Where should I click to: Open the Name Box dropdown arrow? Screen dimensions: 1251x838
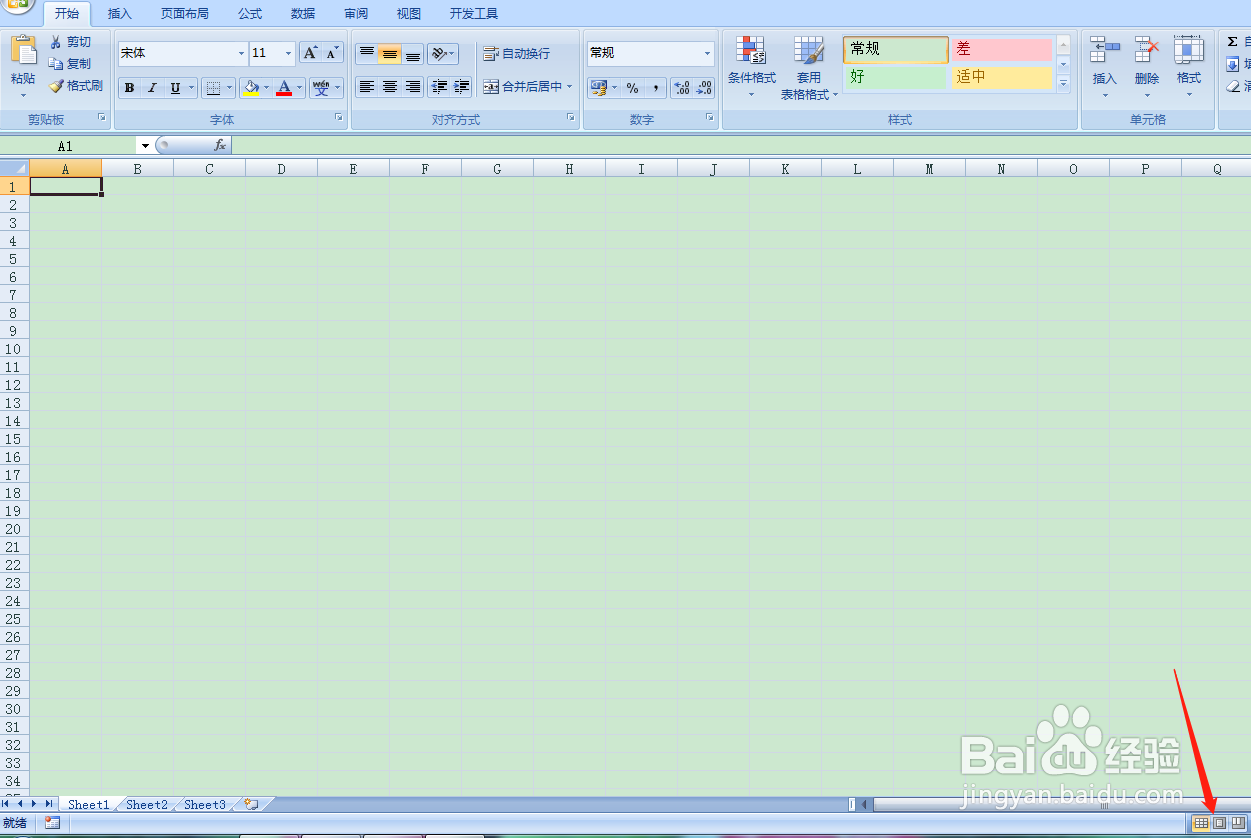[x=145, y=146]
